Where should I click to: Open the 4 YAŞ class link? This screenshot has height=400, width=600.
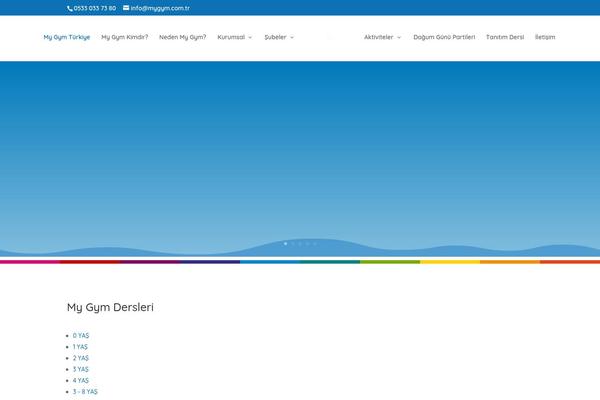coord(81,380)
